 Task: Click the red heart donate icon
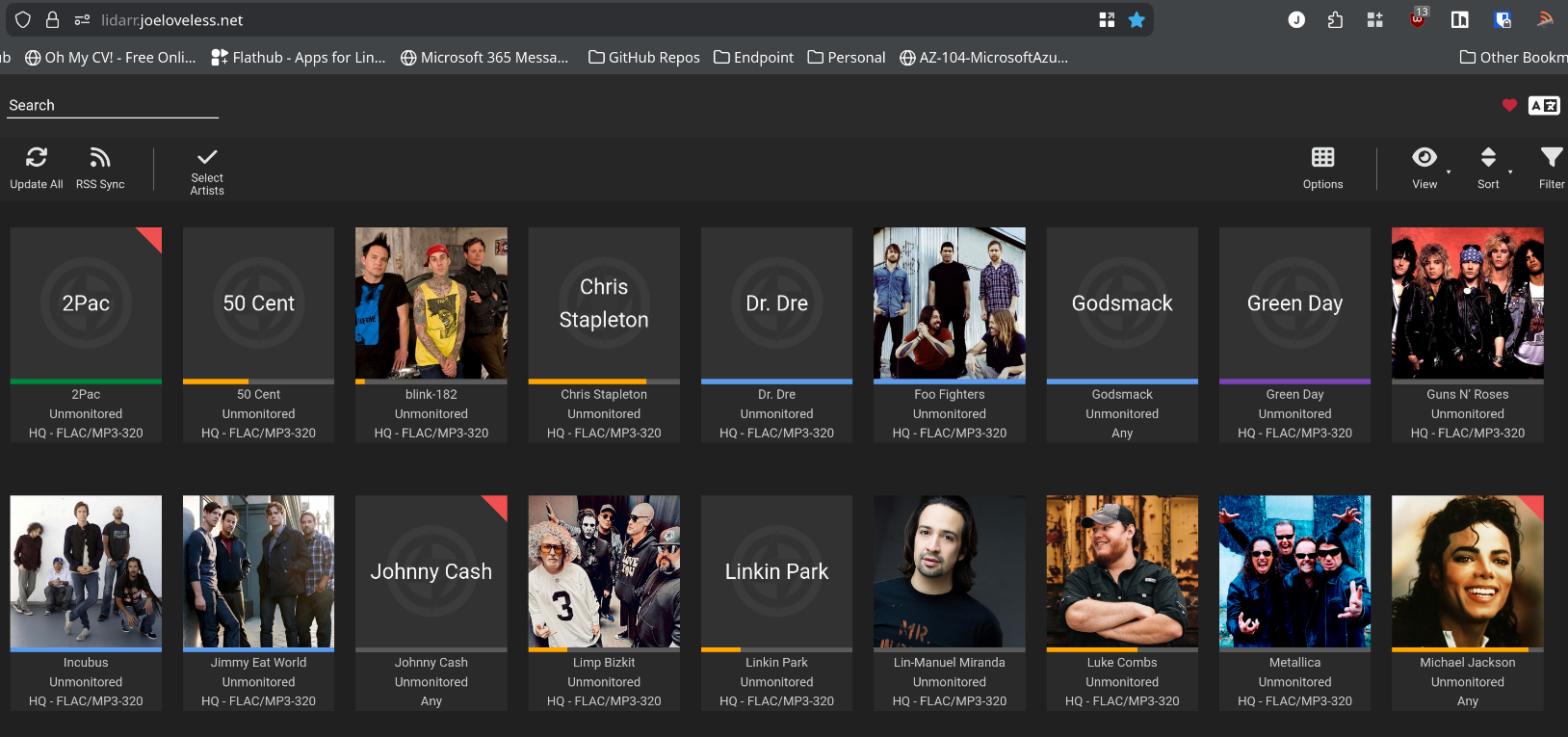pyautogui.click(x=1509, y=105)
